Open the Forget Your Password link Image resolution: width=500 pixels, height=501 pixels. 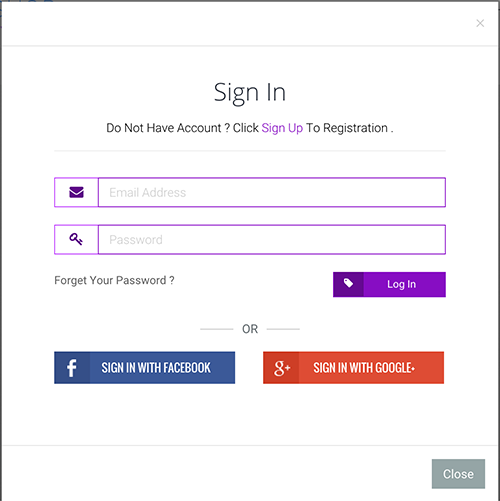coord(114,280)
